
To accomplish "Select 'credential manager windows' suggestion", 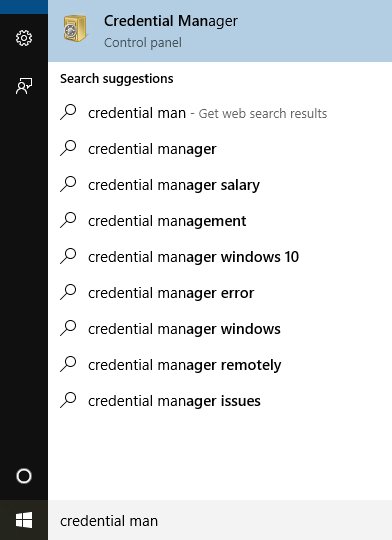I will point(220,329).
